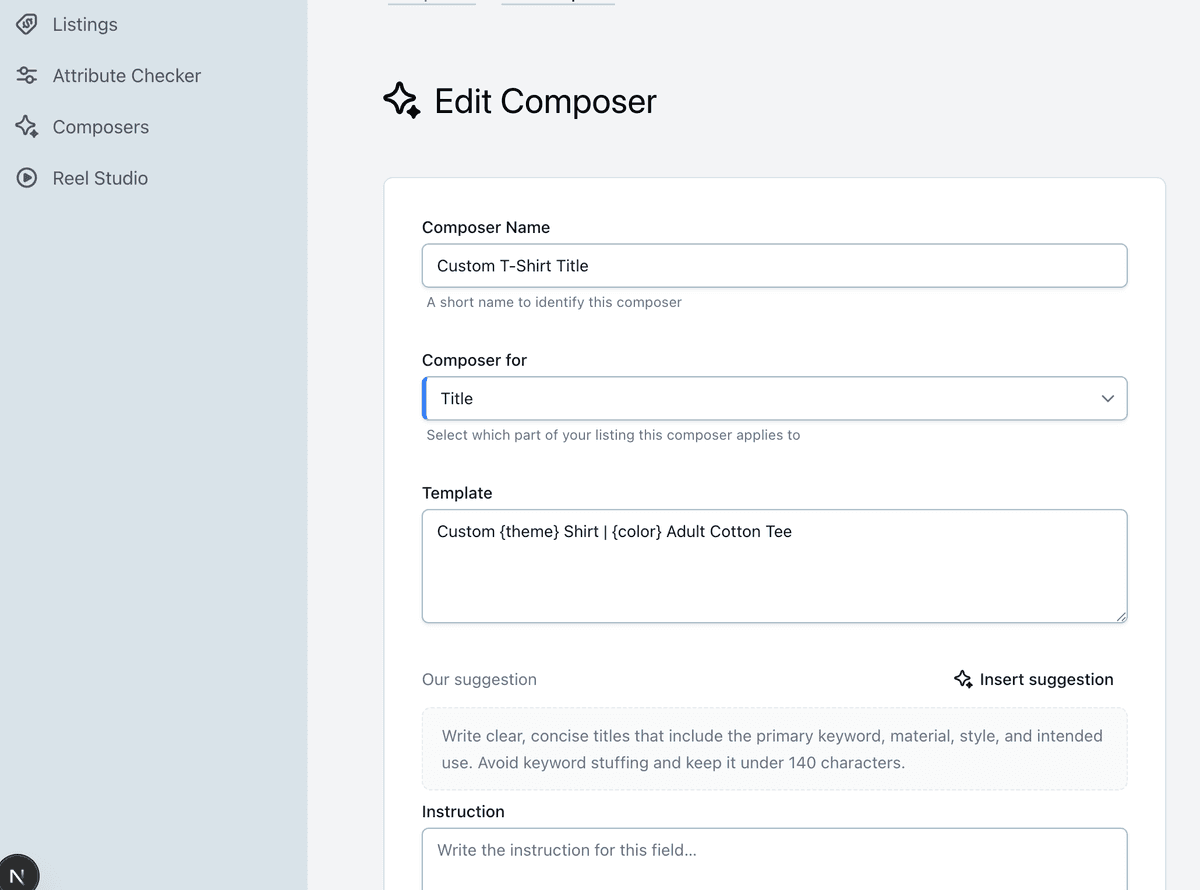Viewport: 1200px width, 890px height.
Task: Click the sparkle icon beside Edit Composer heading
Action: click(x=401, y=100)
